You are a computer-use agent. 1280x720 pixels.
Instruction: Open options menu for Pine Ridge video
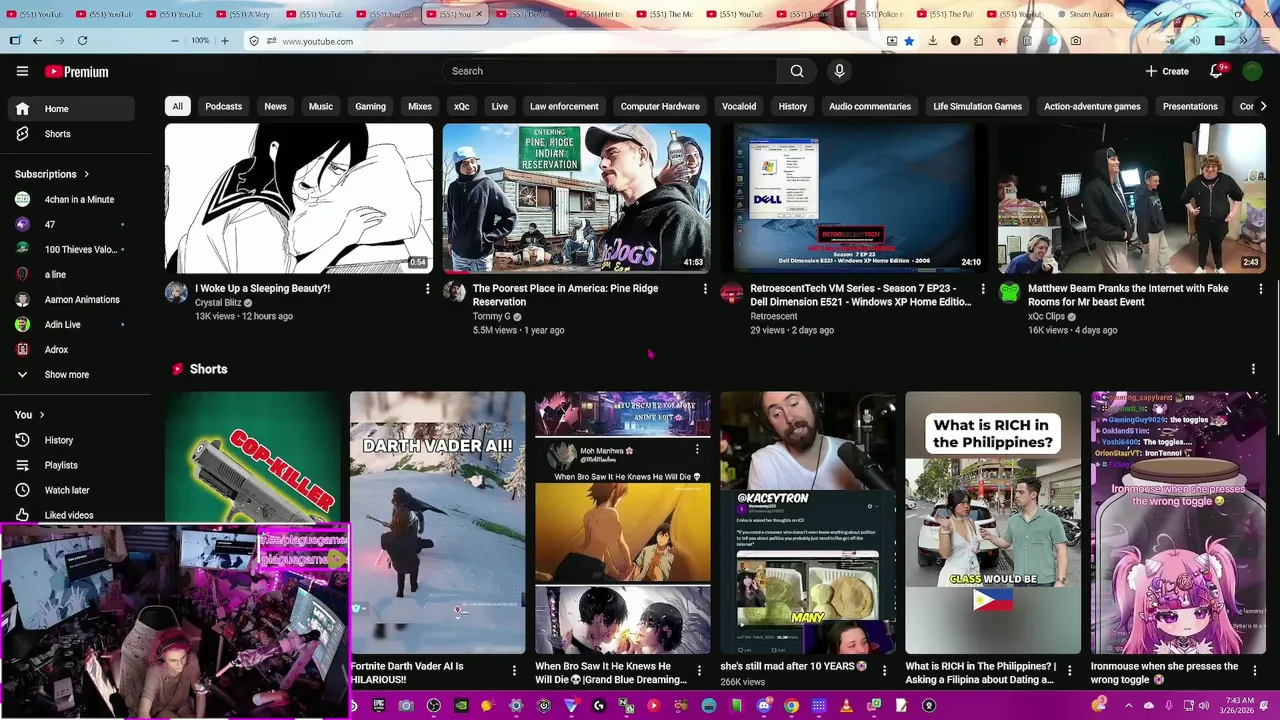705,288
